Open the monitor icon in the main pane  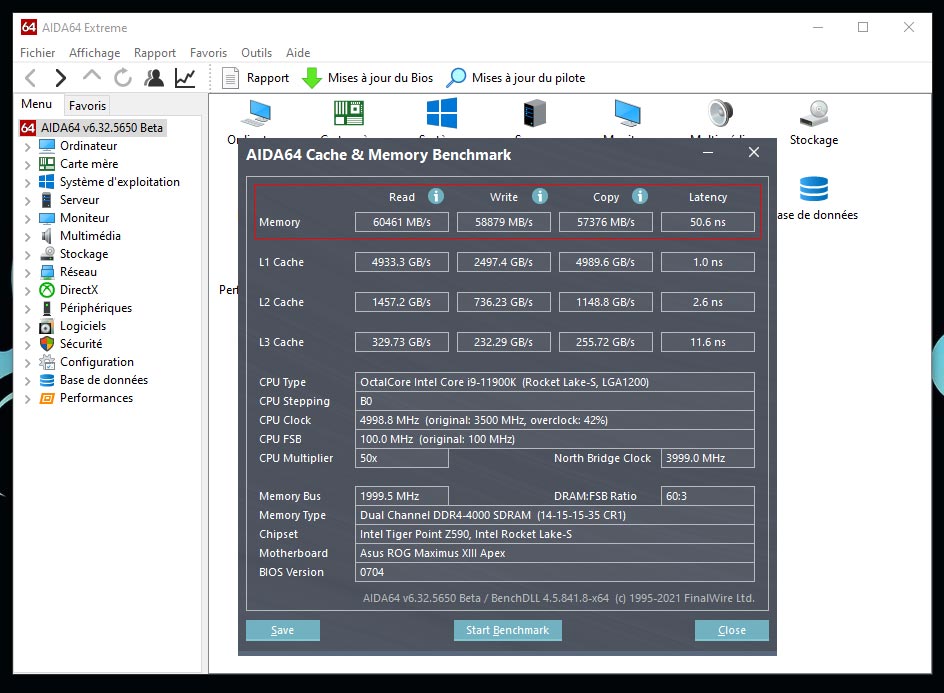(x=627, y=113)
